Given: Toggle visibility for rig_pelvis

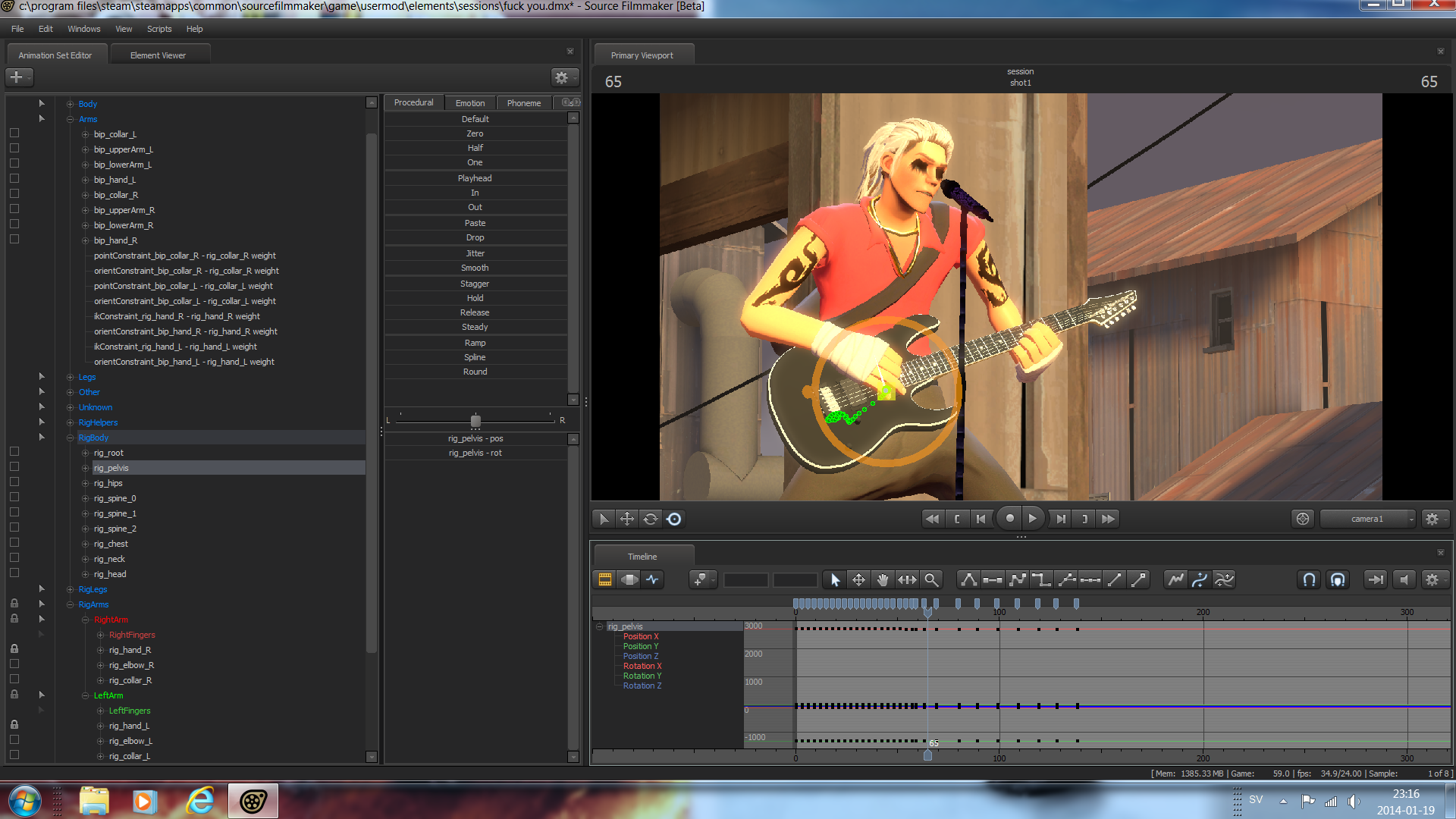Looking at the screenshot, I should click(14, 468).
